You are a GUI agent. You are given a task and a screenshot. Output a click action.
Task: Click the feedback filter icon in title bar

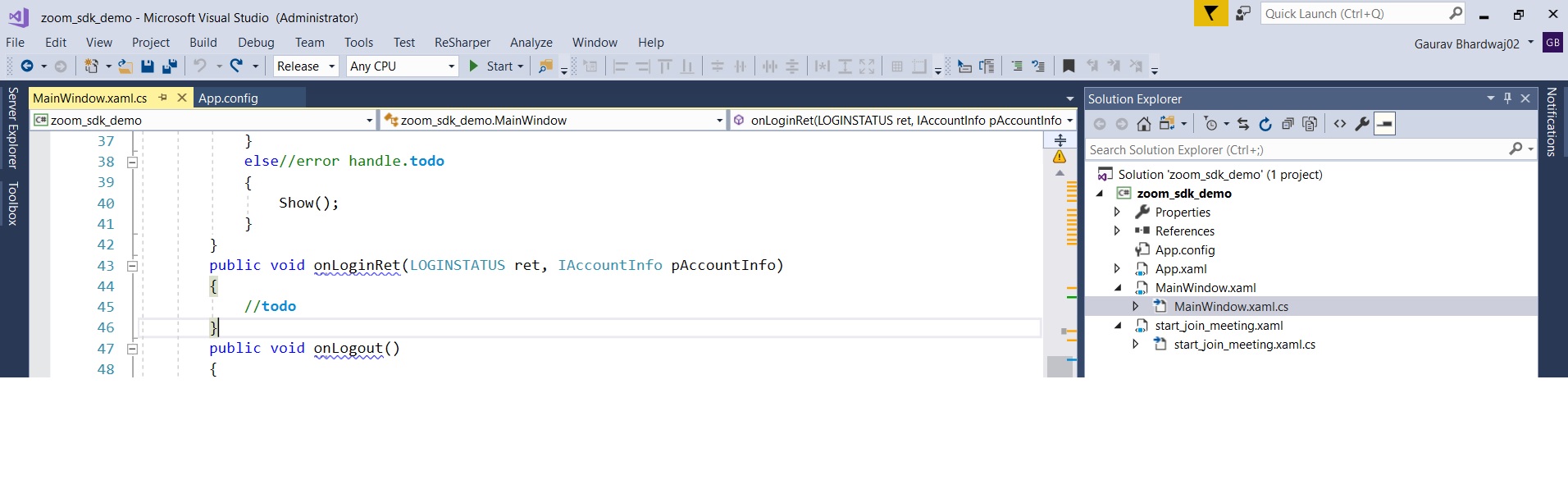click(x=1210, y=14)
